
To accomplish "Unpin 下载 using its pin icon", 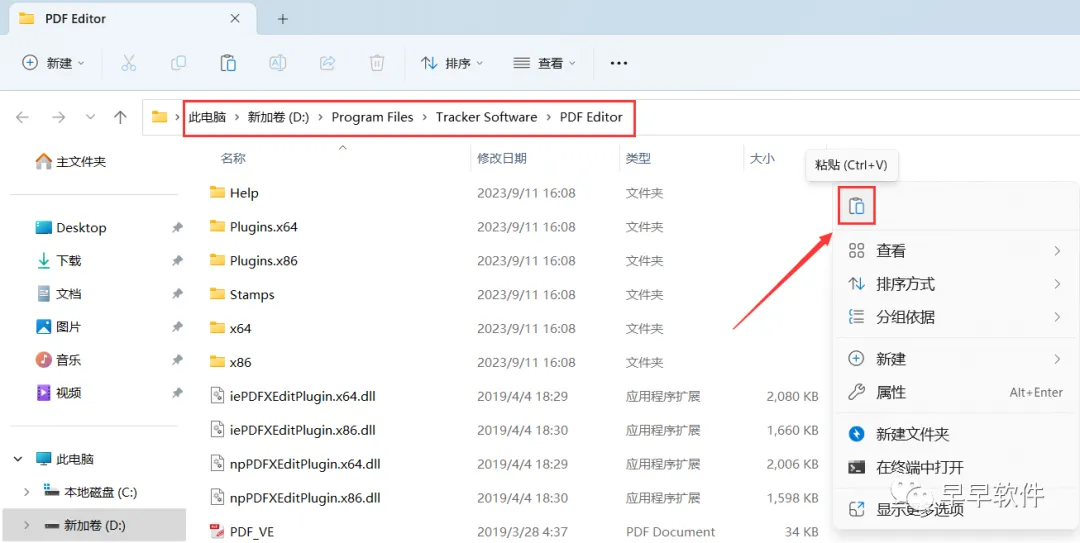I will tap(178, 260).
